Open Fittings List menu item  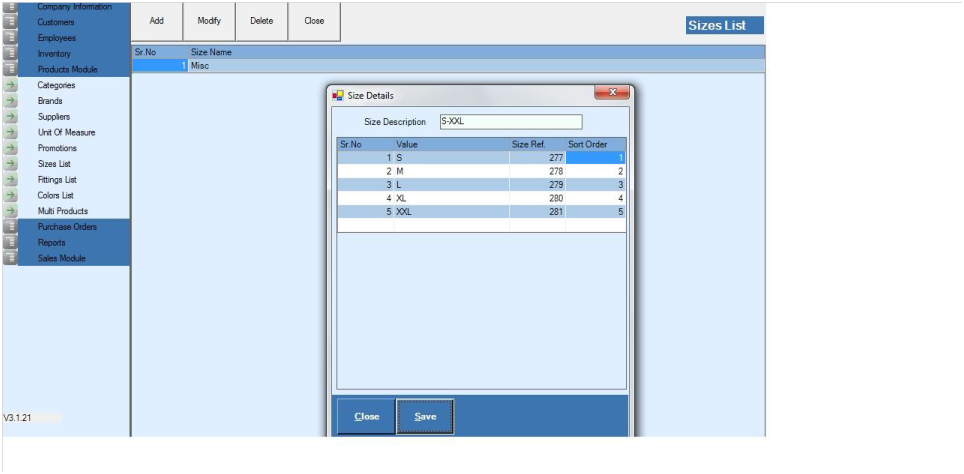click(57, 180)
